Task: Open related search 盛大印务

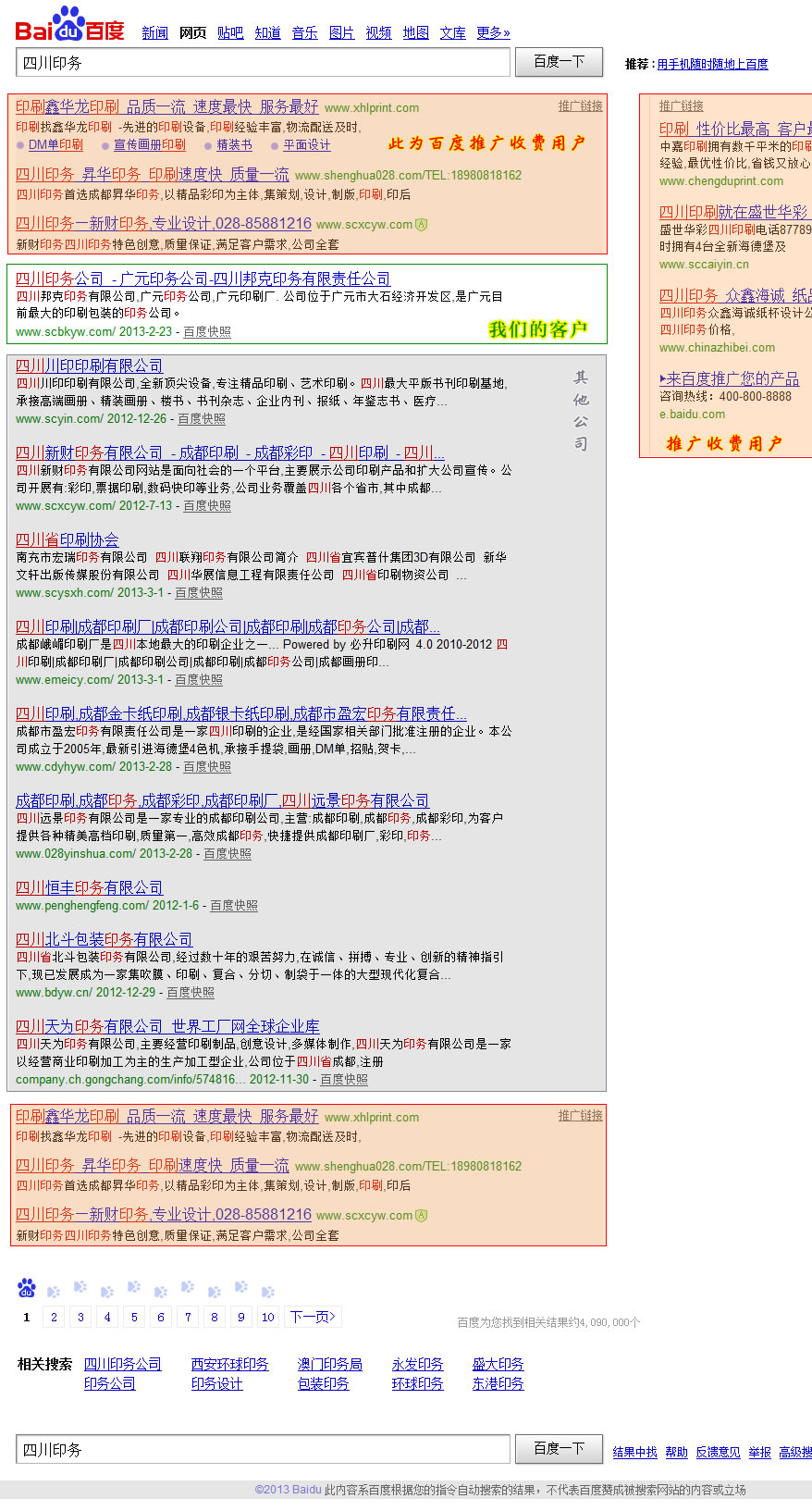Action: point(498,1364)
